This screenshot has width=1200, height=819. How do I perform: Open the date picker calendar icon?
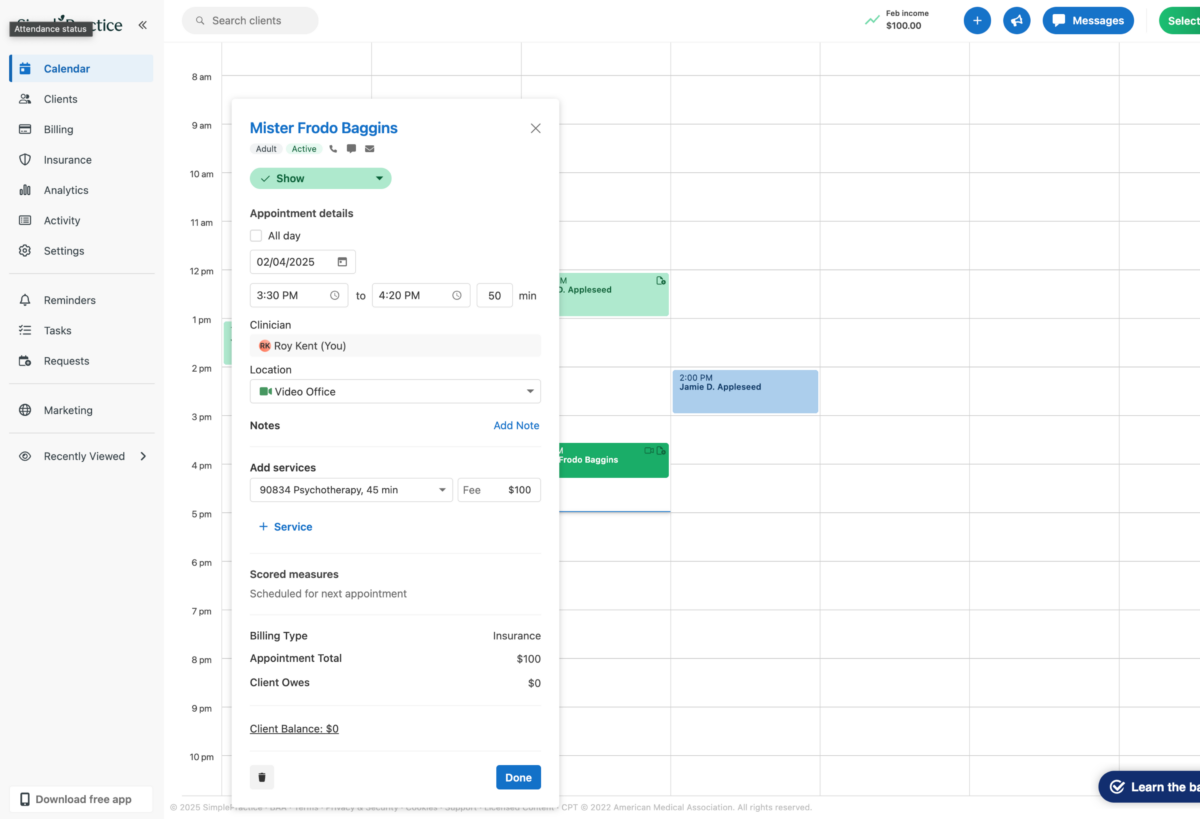[x=340, y=261]
